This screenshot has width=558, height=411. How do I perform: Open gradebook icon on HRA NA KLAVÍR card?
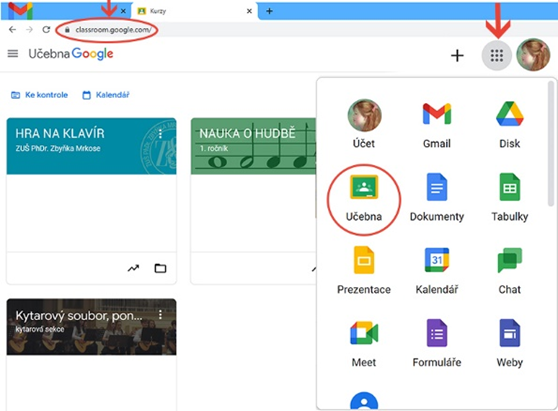(133, 268)
